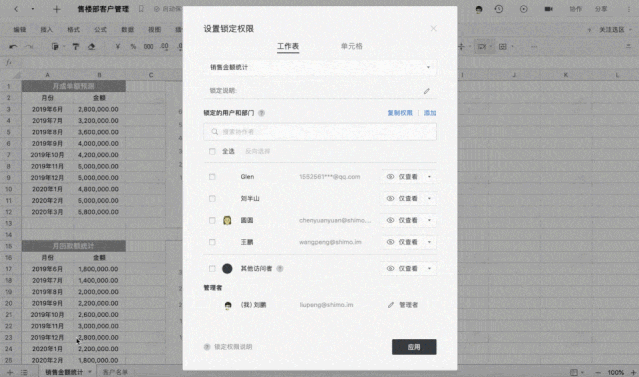The height and width of the screenshot is (377, 639).
Task: Close the lock permission dialog with X
Action: tap(433, 29)
